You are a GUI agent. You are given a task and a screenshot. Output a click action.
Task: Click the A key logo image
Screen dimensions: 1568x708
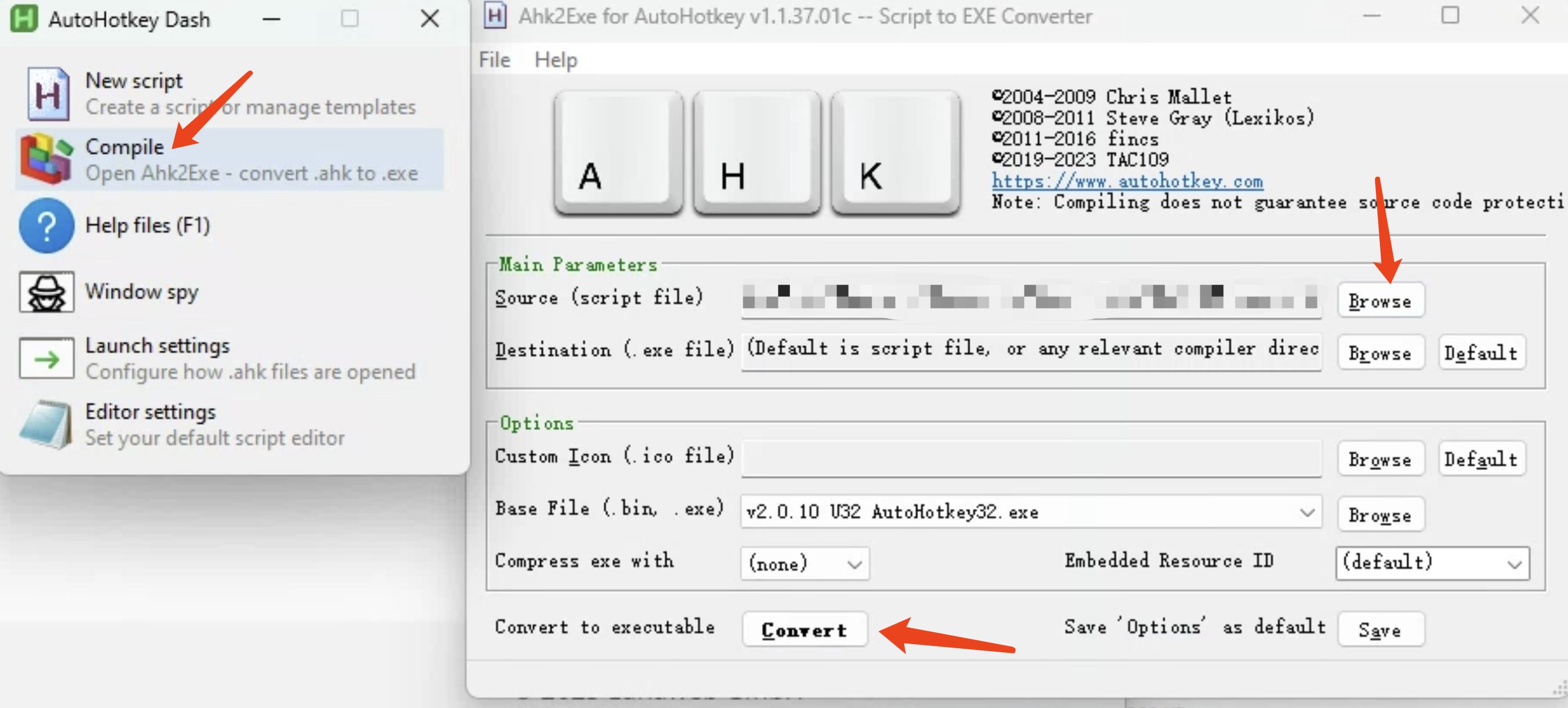tap(618, 153)
